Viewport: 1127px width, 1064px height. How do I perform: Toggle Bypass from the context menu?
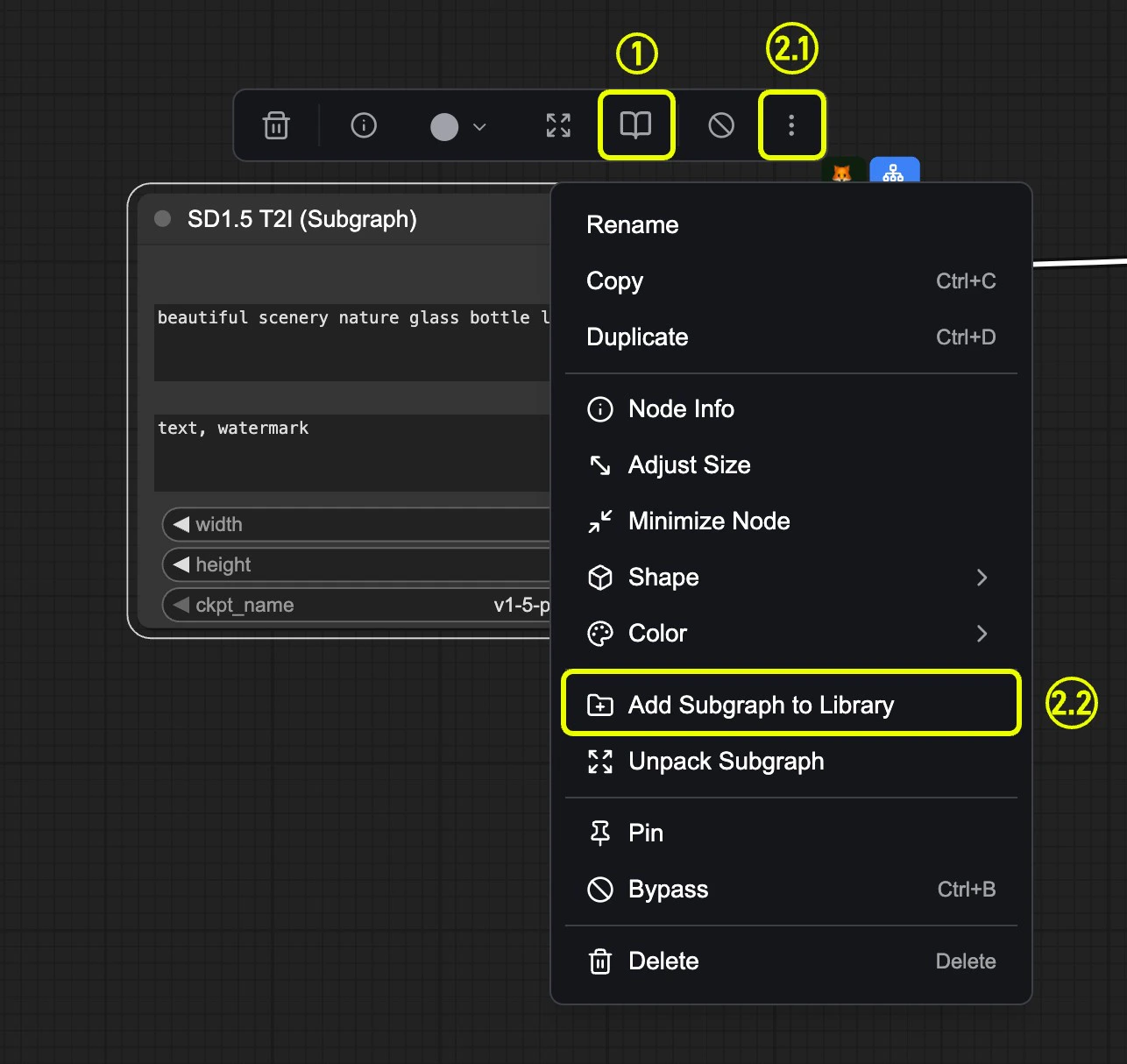coord(668,889)
